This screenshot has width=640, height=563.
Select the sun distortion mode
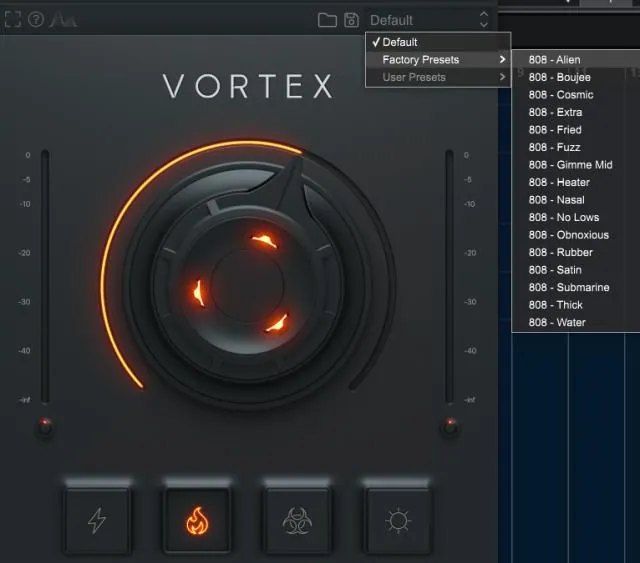point(398,520)
